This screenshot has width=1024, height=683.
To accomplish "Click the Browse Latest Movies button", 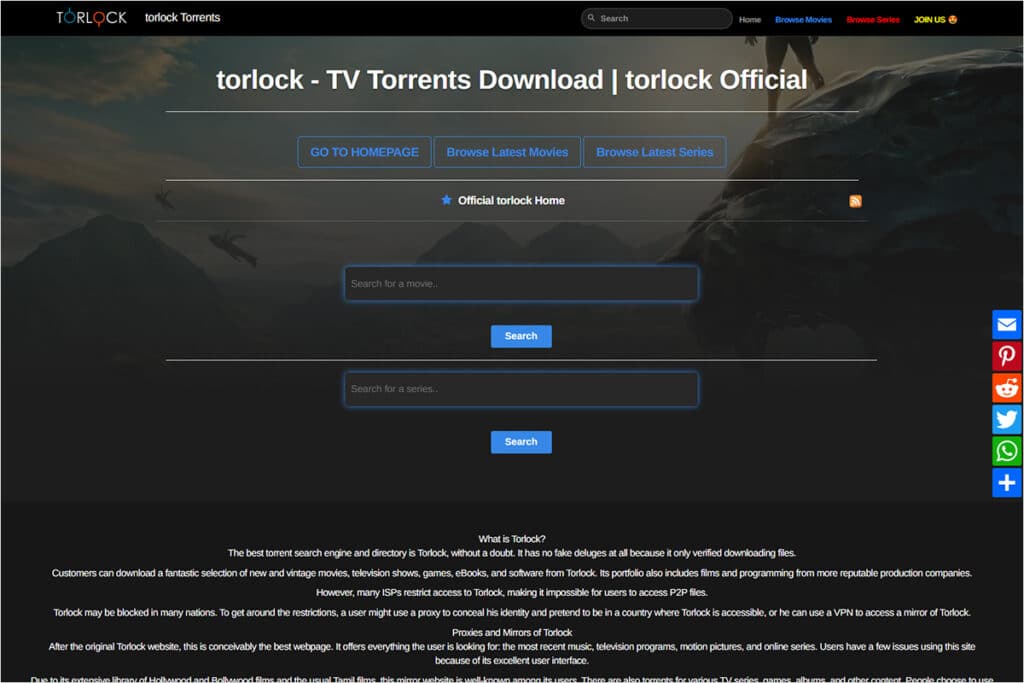I will [x=507, y=152].
